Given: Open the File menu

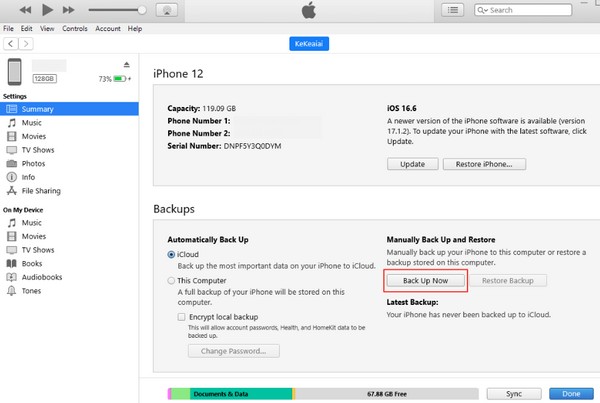Looking at the screenshot, I should [8, 29].
